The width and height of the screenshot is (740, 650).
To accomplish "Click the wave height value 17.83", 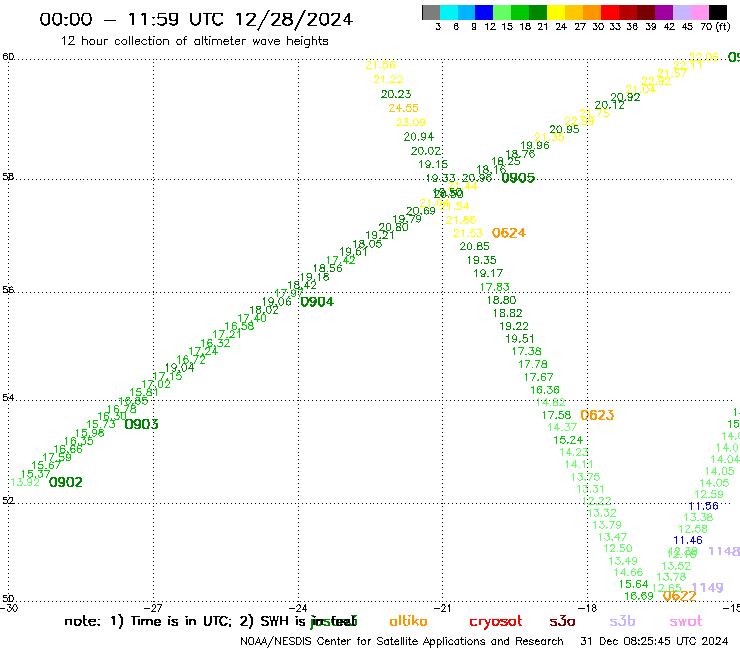I will coord(495,287).
